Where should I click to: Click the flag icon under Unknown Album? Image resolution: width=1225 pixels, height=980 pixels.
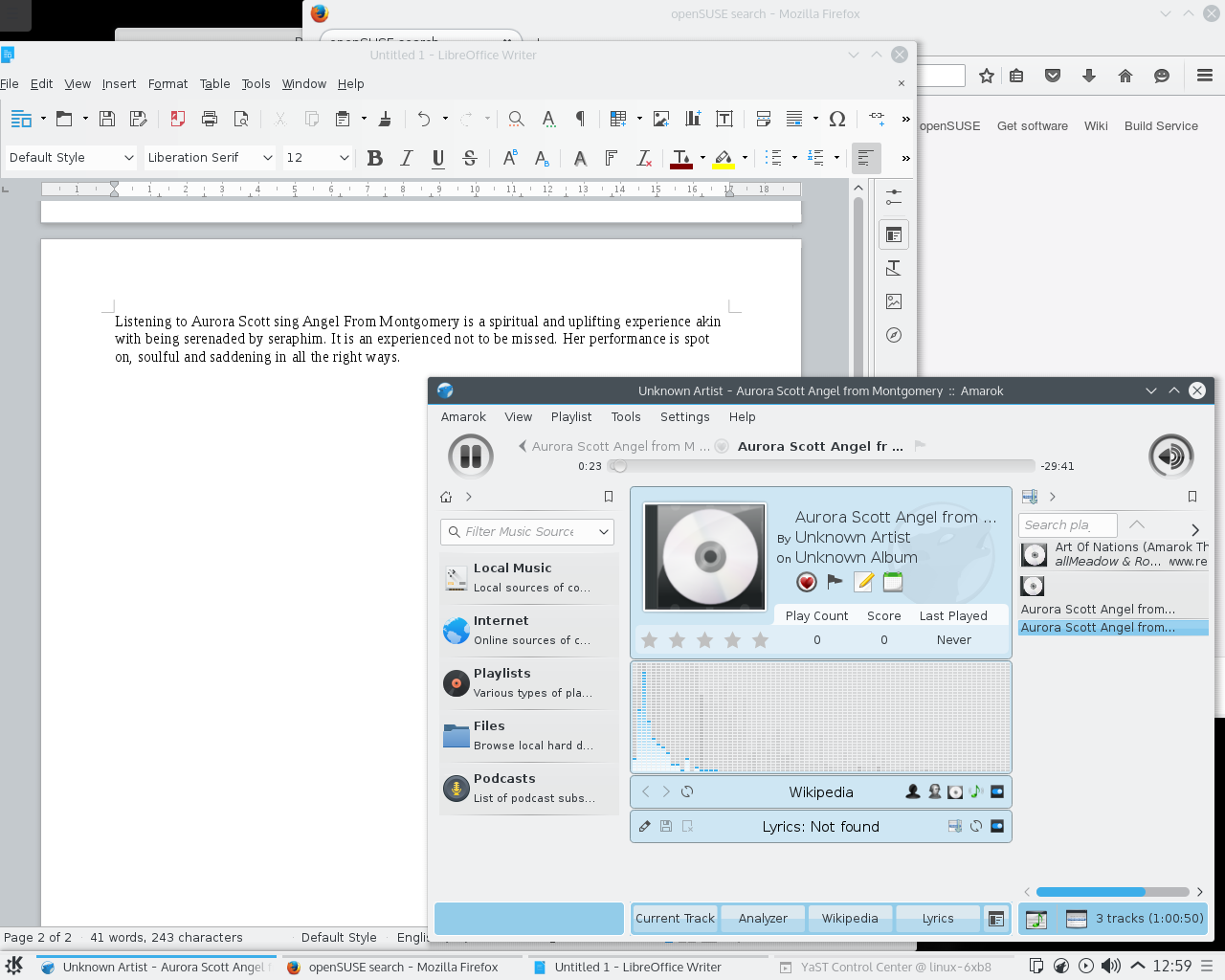coord(835,581)
